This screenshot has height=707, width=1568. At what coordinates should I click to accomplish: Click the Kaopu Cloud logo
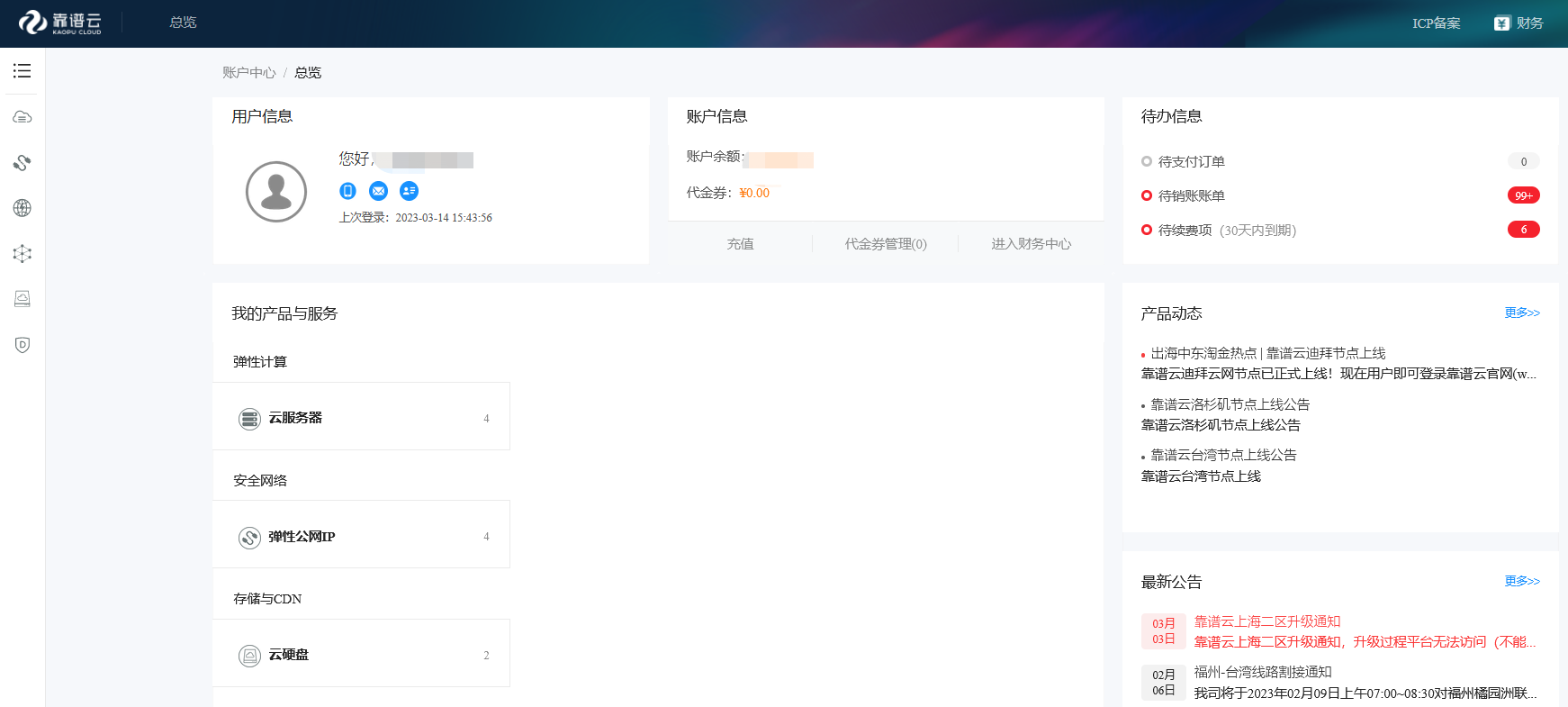pyautogui.click(x=60, y=23)
